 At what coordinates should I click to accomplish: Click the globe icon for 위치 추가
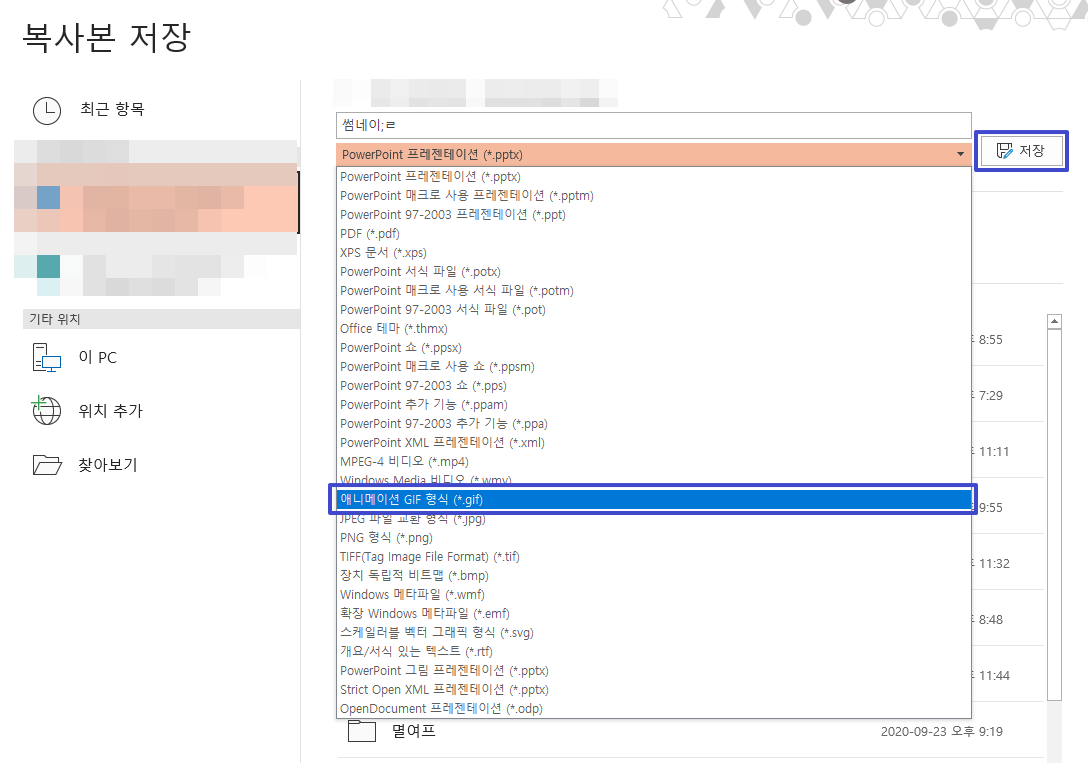point(46,411)
